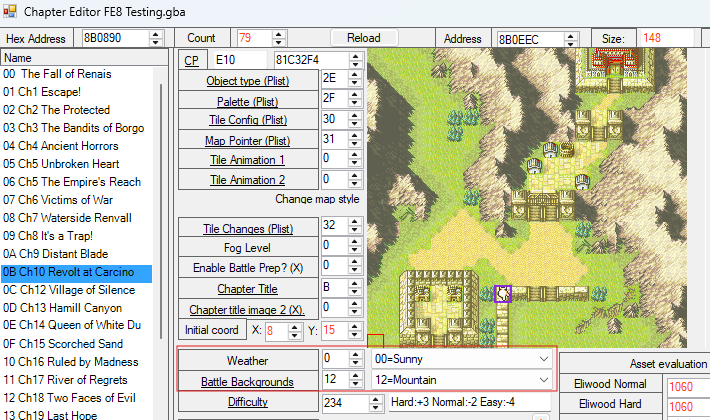Click the Chapter Title link button

pyautogui.click(x=248, y=289)
